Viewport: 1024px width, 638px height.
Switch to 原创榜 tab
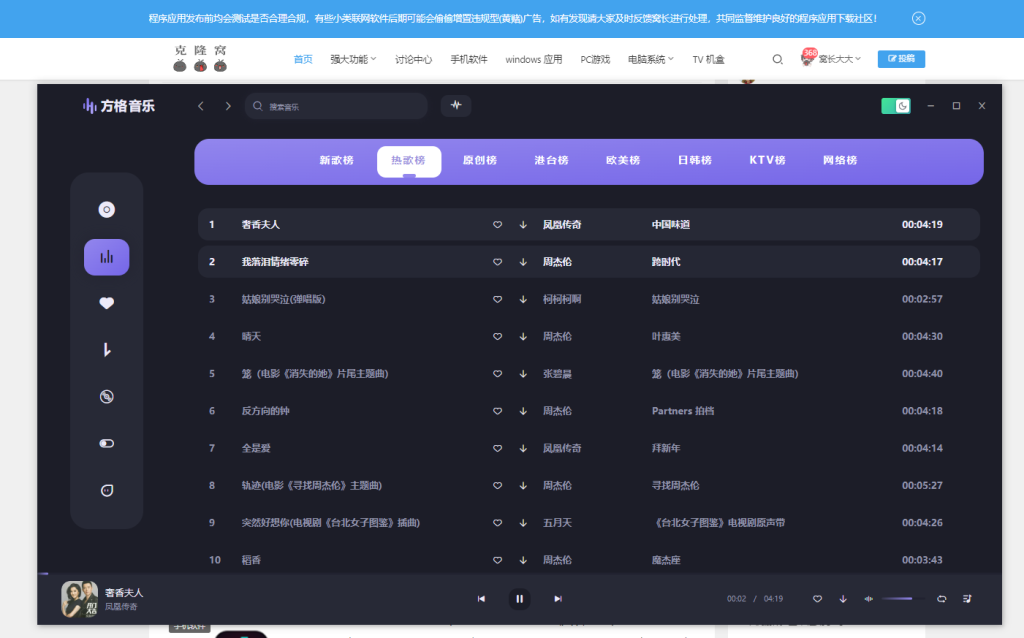(x=480, y=161)
